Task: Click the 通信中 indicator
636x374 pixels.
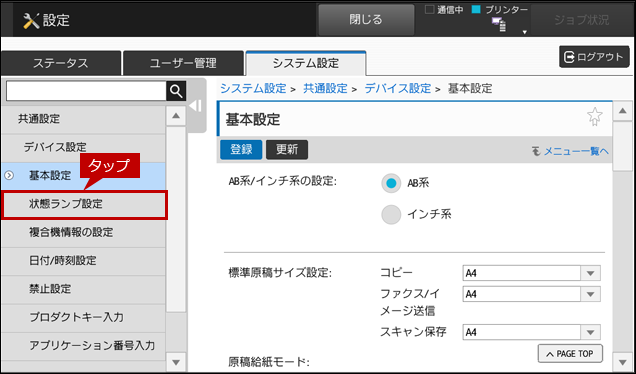Action: tap(444, 10)
